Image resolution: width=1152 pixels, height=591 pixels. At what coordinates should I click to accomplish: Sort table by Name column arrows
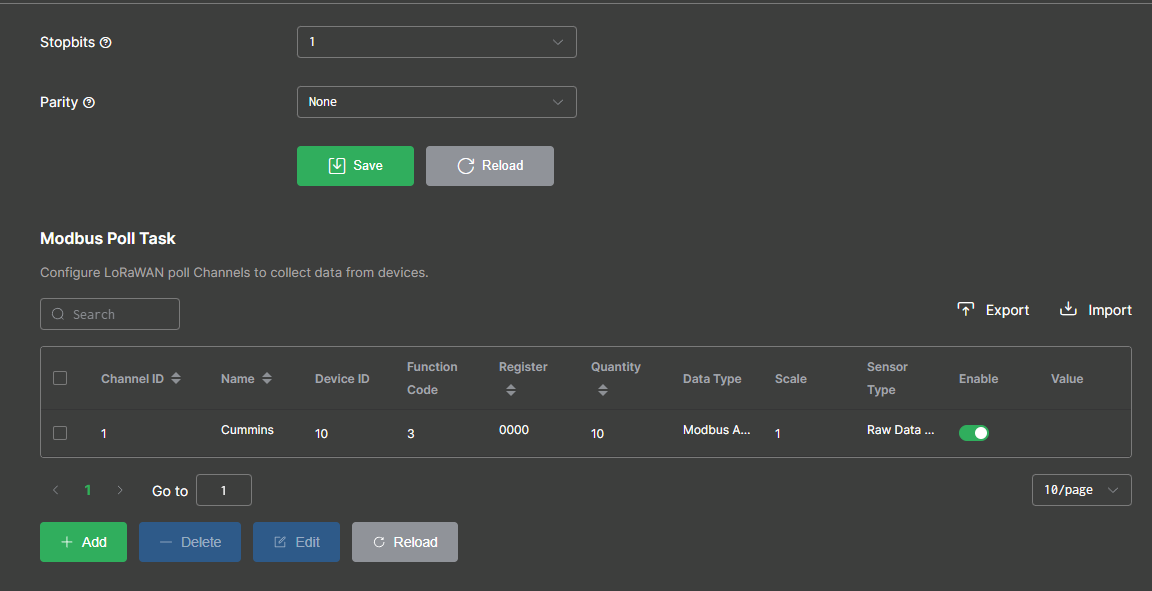(267, 379)
